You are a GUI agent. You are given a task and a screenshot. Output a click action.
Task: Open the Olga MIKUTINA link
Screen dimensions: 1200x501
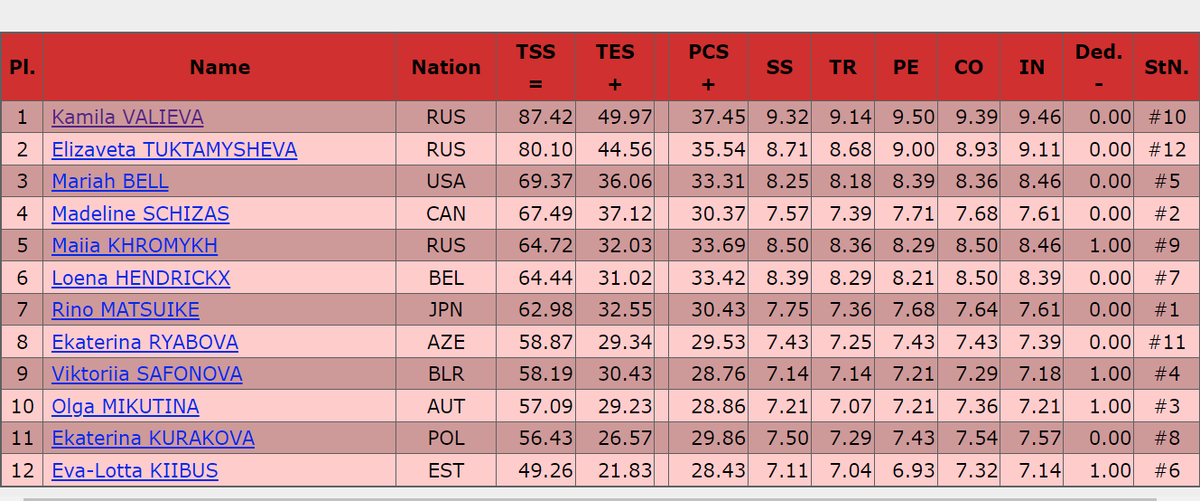125,406
